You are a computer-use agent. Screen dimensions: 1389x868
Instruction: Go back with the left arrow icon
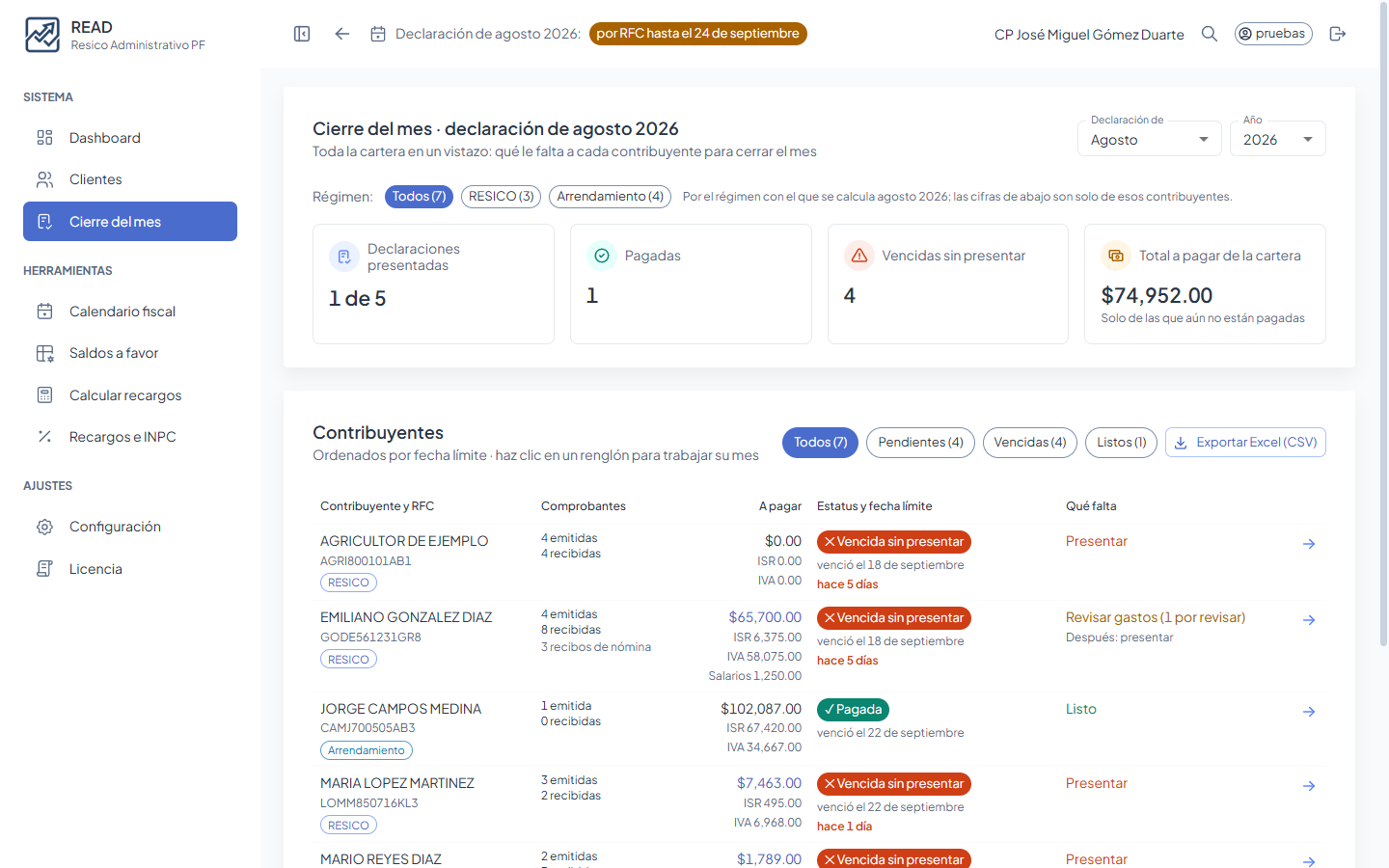tap(342, 34)
